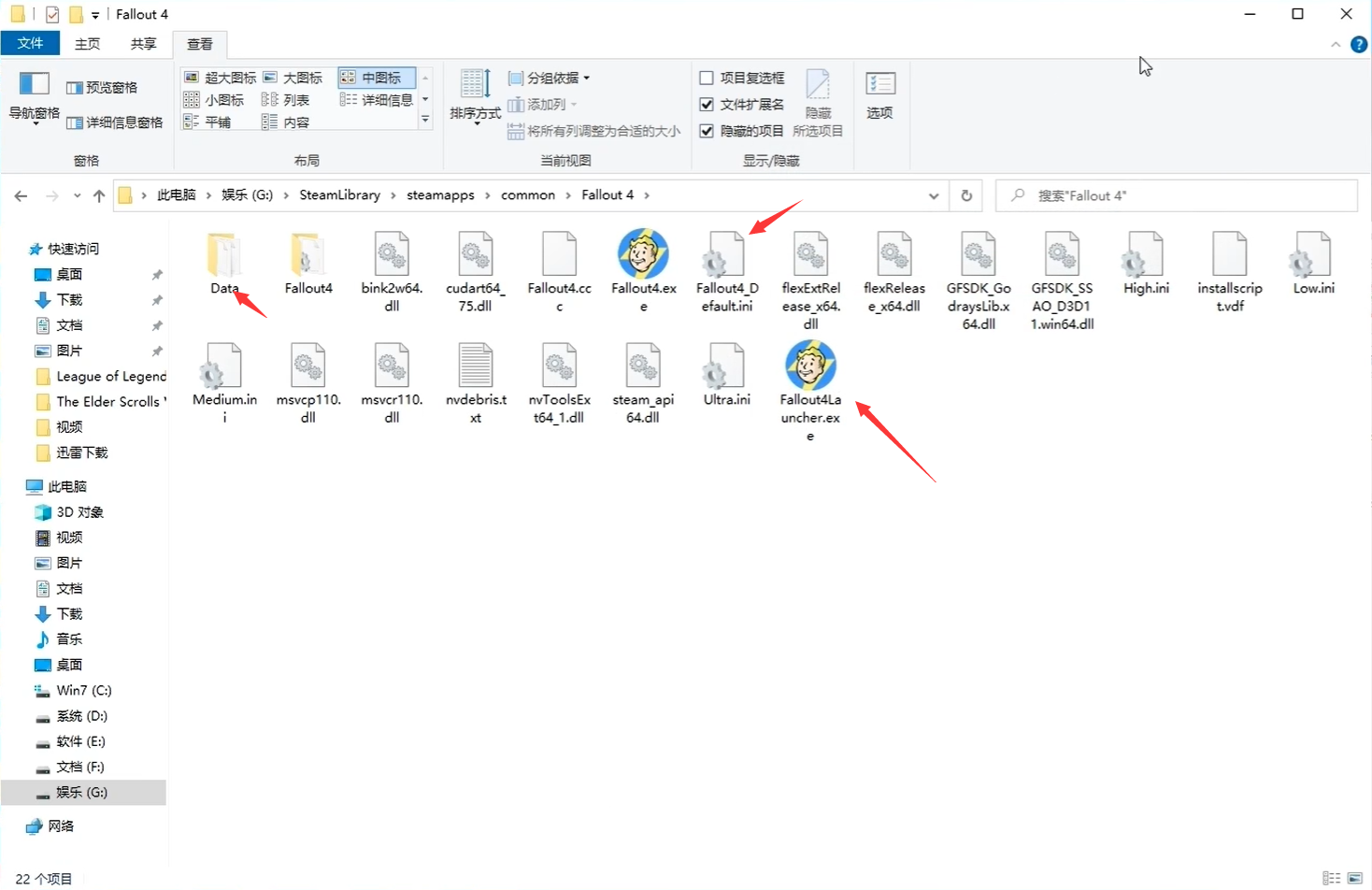Select flexRelease_x64.dll file
Screen dimensions: 1372x890
click(894, 271)
